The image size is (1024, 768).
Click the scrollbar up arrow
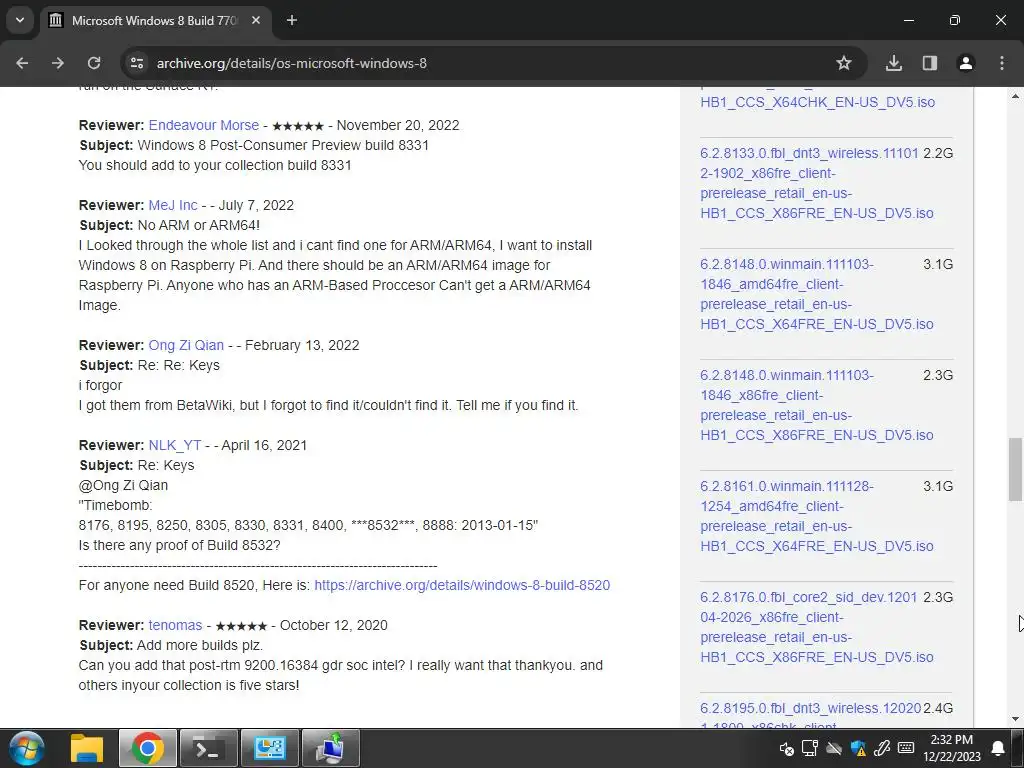1016,96
